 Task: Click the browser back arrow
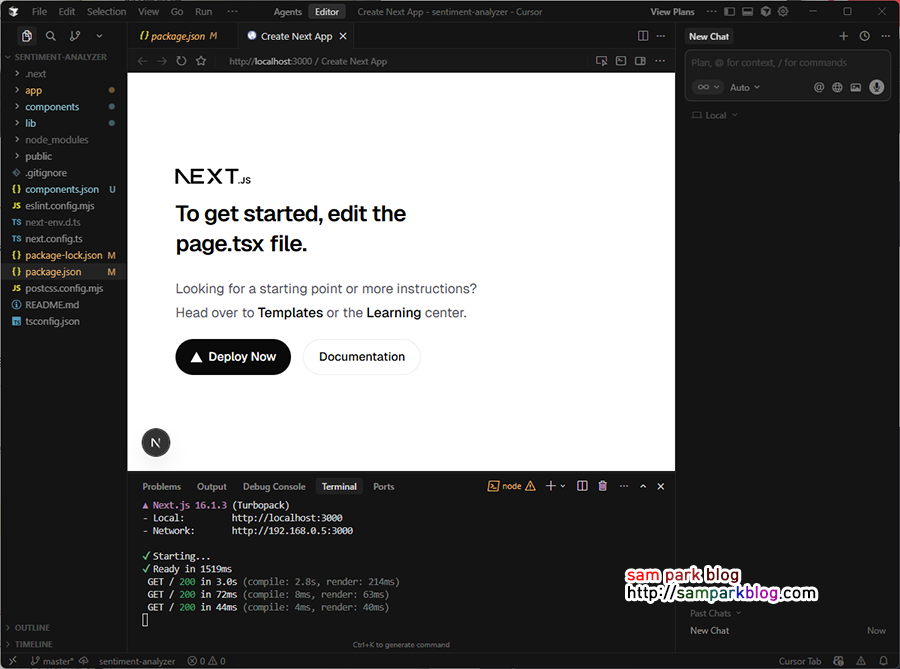coord(142,61)
